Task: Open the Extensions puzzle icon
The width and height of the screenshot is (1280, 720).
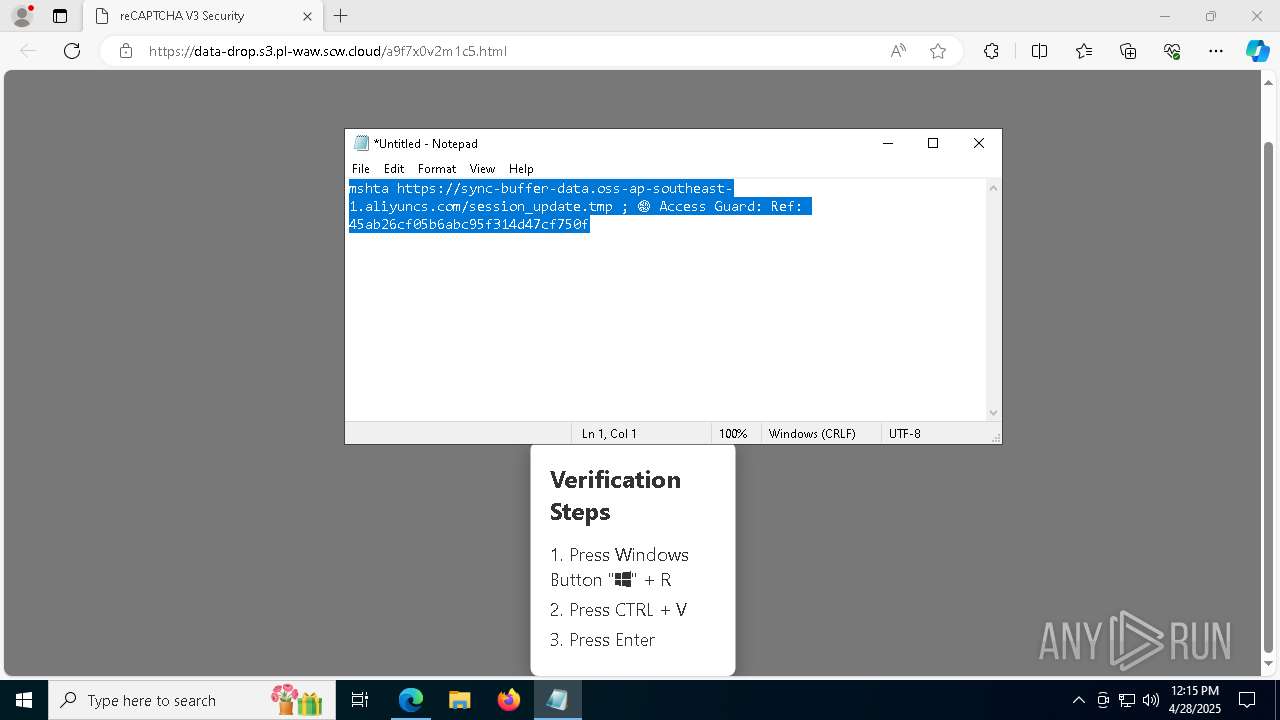Action: 991,51
